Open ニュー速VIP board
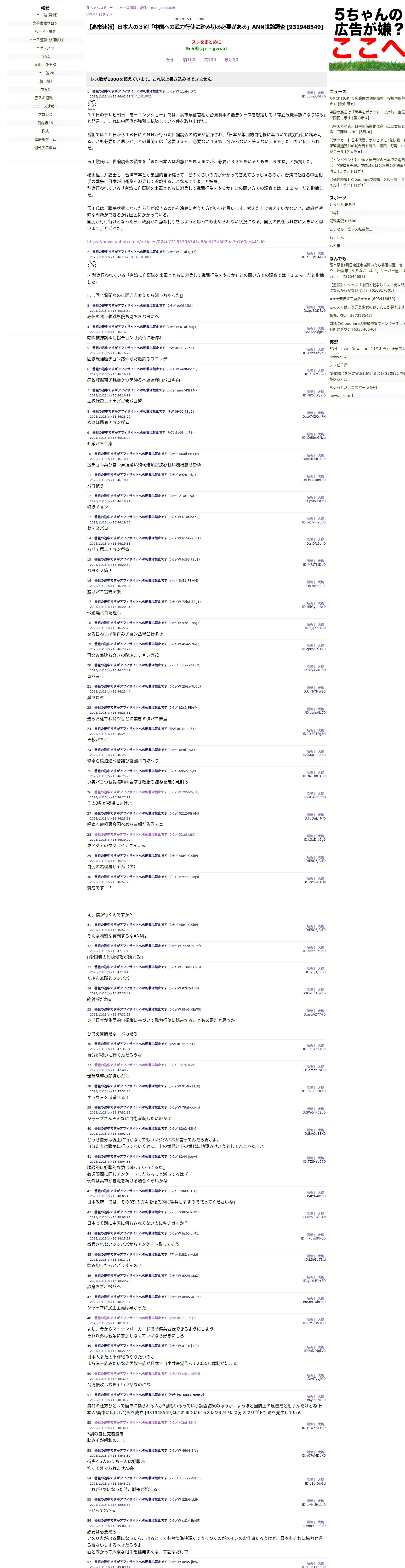The width and height of the screenshot is (405, 1568). pyautogui.click(x=45, y=73)
